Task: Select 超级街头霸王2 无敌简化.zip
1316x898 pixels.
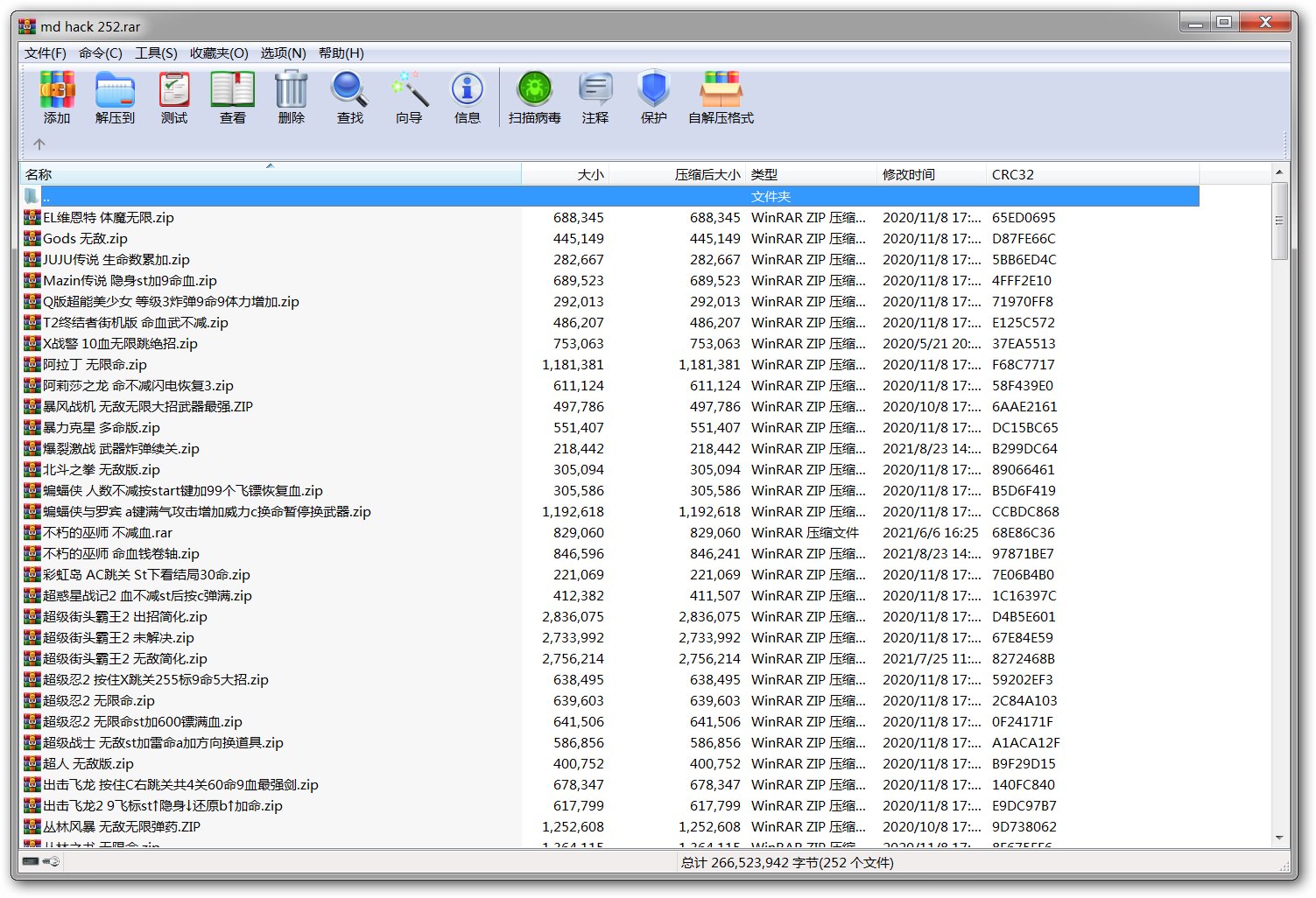Action: [x=610, y=658]
